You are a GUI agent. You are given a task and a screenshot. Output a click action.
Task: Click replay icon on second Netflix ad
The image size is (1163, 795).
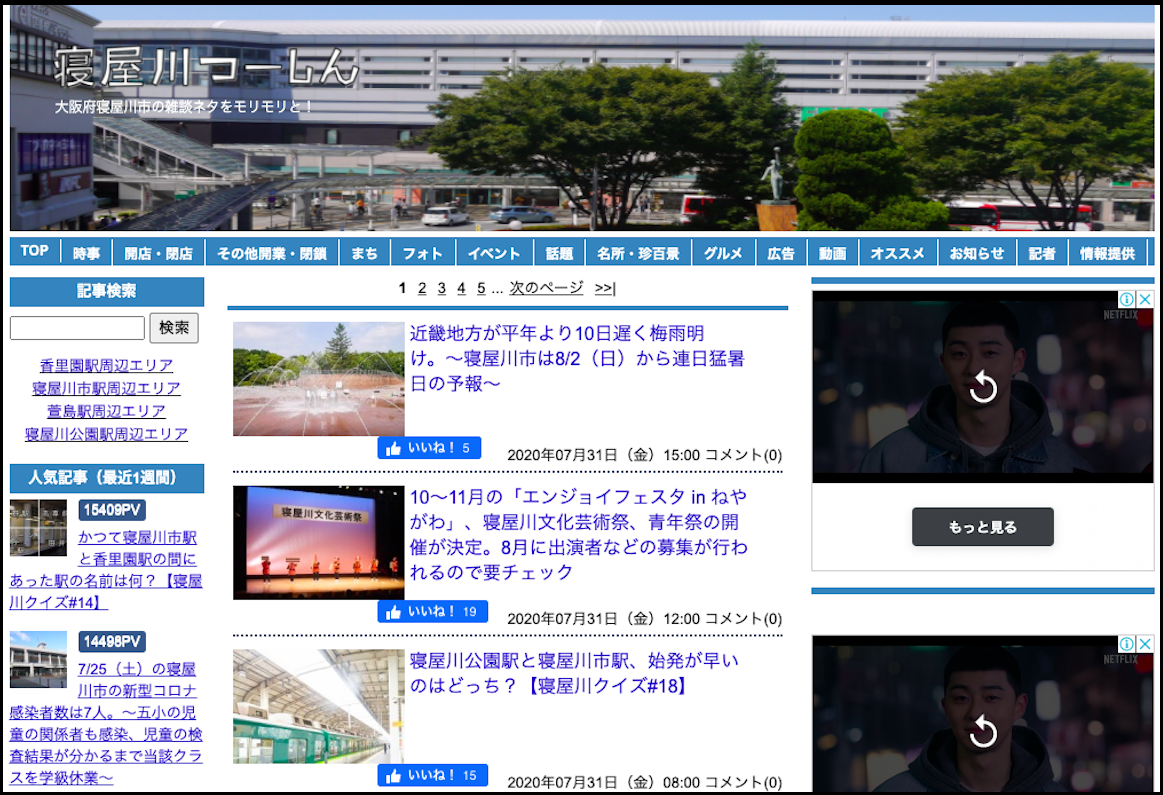[x=983, y=733]
